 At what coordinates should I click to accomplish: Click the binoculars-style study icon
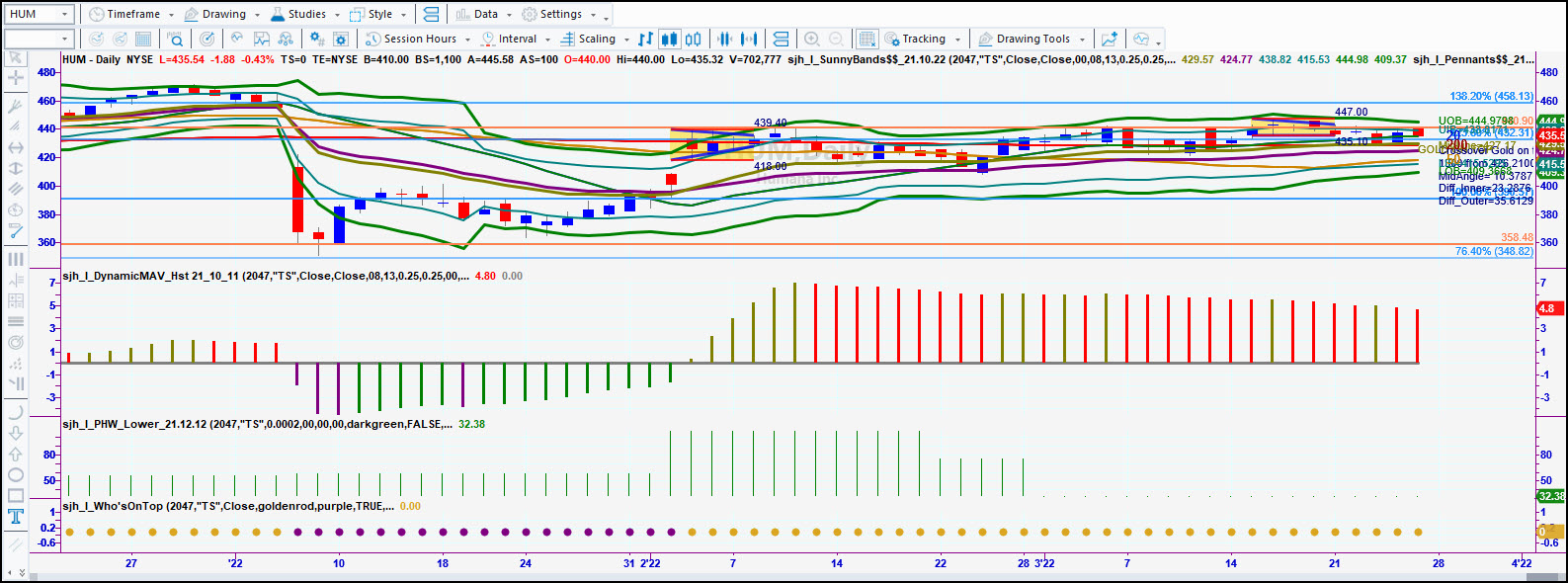pyautogui.click(x=286, y=39)
